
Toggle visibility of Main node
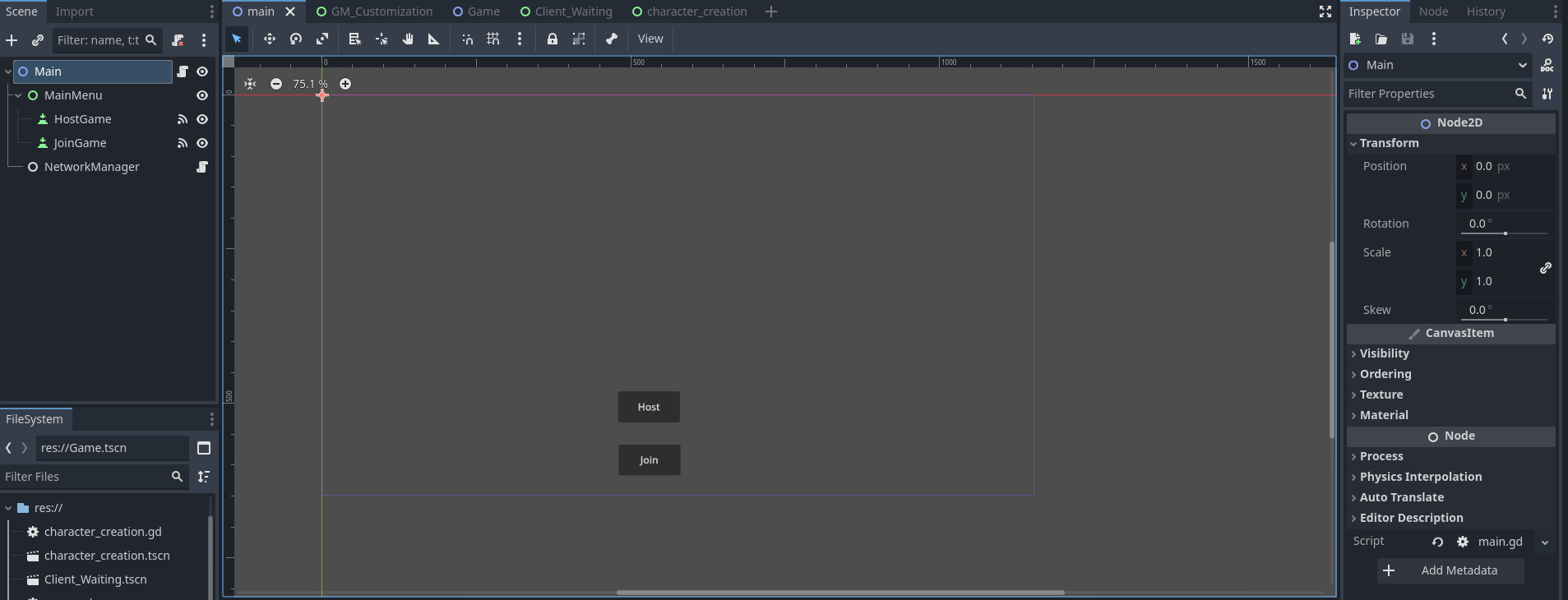click(201, 72)
